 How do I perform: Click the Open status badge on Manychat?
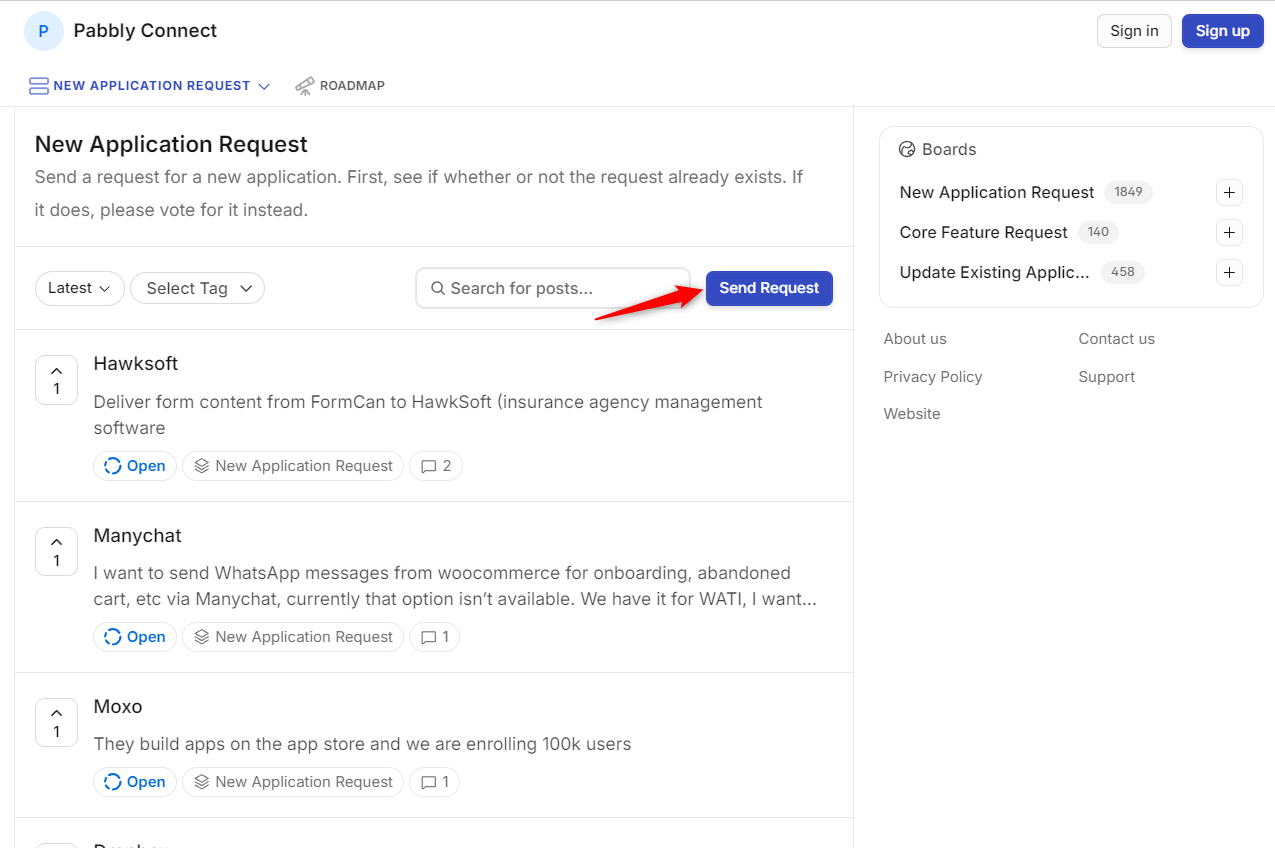tap(135, 637)
